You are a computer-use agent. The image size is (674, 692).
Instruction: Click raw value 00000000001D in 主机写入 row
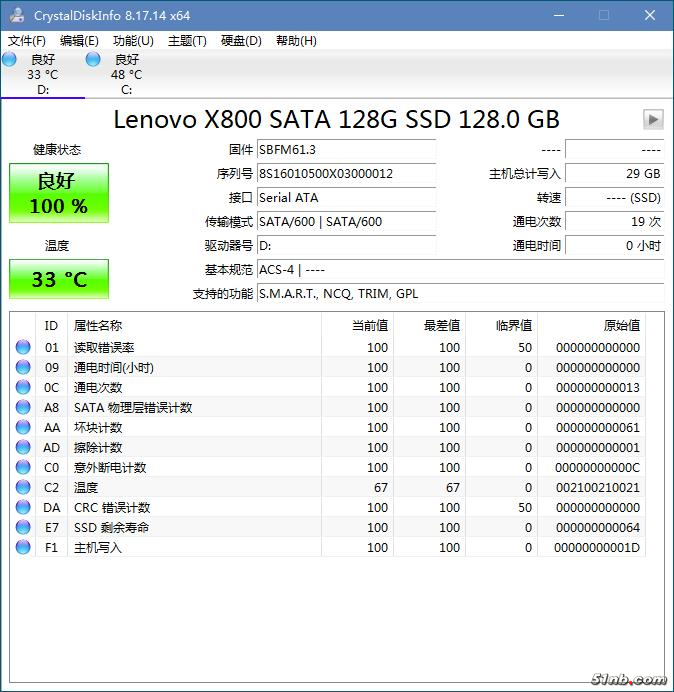[597, 547]
